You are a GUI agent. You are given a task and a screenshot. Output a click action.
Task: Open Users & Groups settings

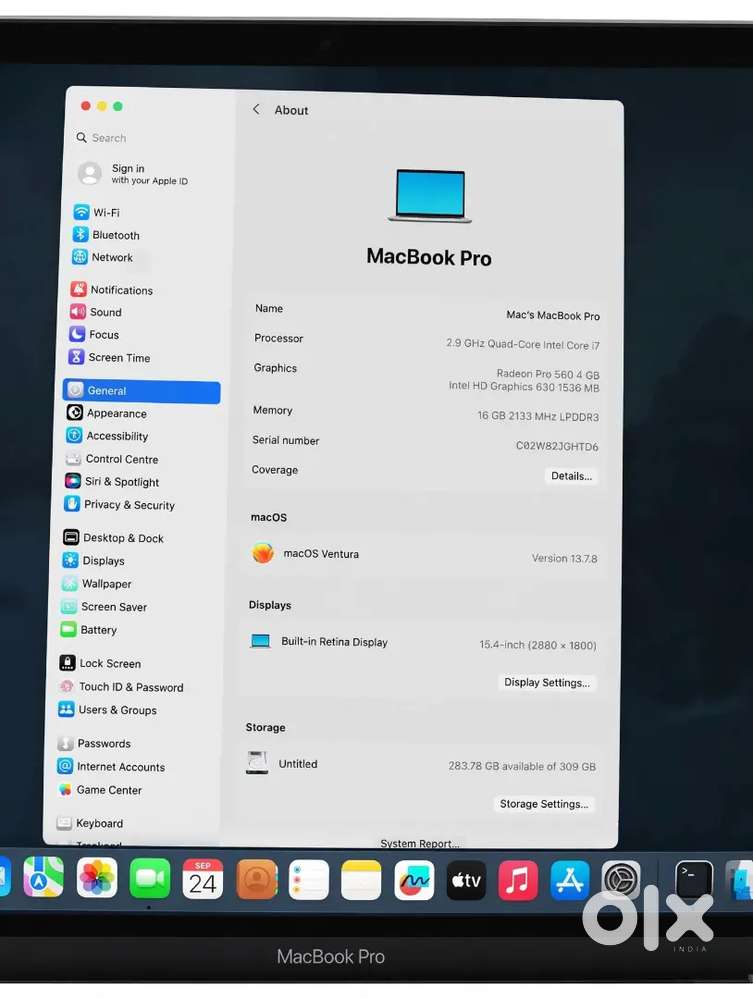tap(107, 710)
